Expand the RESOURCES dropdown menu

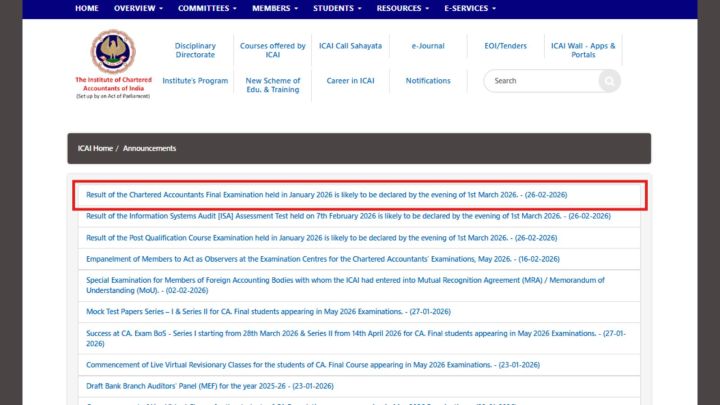[403, 8]
